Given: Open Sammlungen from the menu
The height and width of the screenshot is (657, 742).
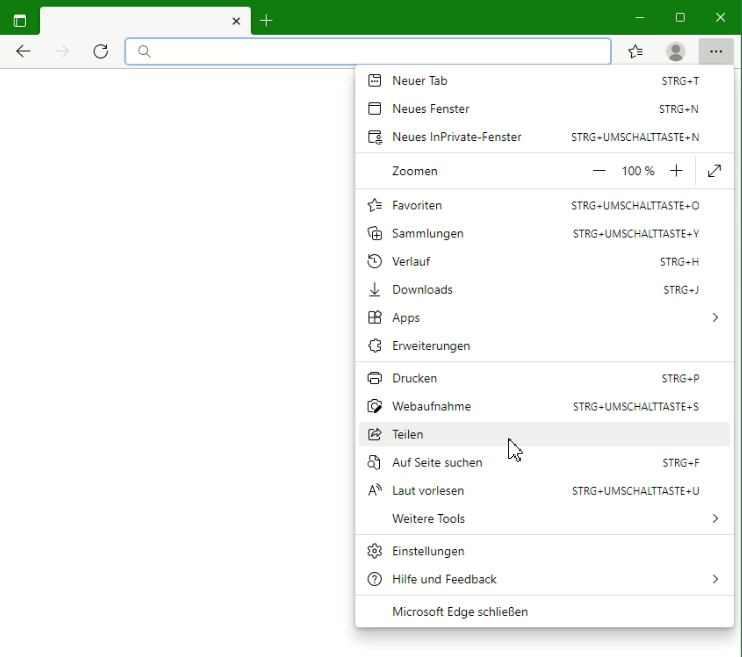Looking at the screenshot, I should pyautogui.click(x=544, y=234).
